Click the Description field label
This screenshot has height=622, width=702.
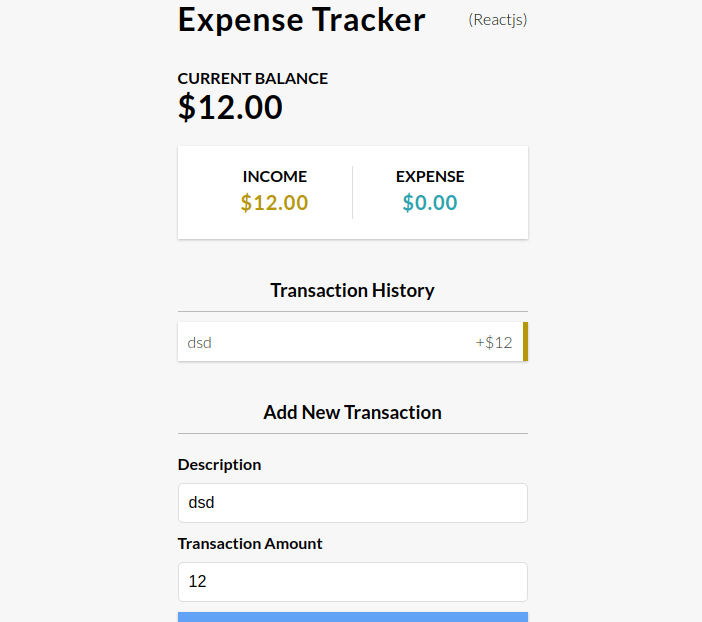pyautogui.click(x=219, y=464)
